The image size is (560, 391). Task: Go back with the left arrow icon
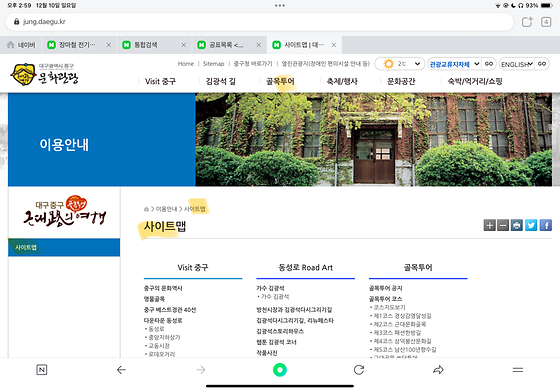click(121, 370)
